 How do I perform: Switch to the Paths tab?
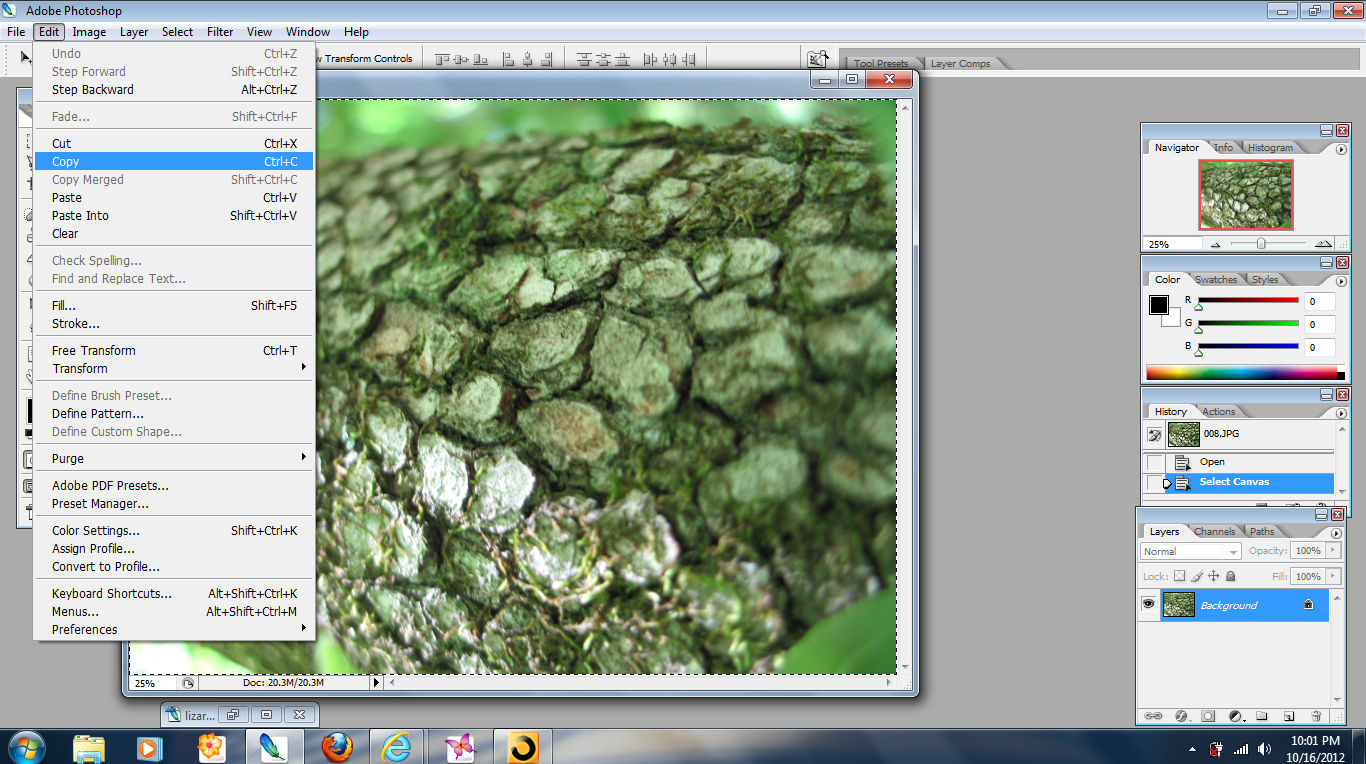[x=1262, y=531]
